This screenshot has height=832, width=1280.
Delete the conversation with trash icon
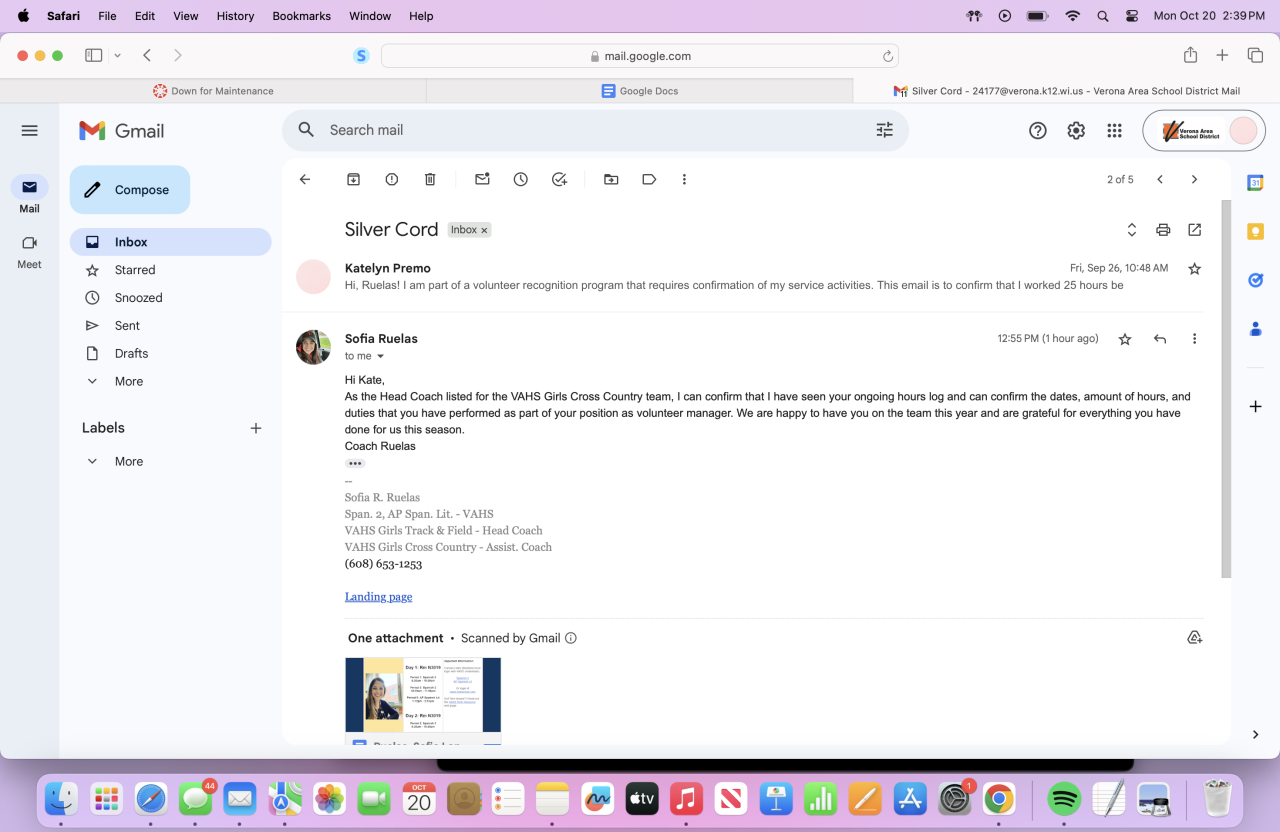[x=430, y=179]
